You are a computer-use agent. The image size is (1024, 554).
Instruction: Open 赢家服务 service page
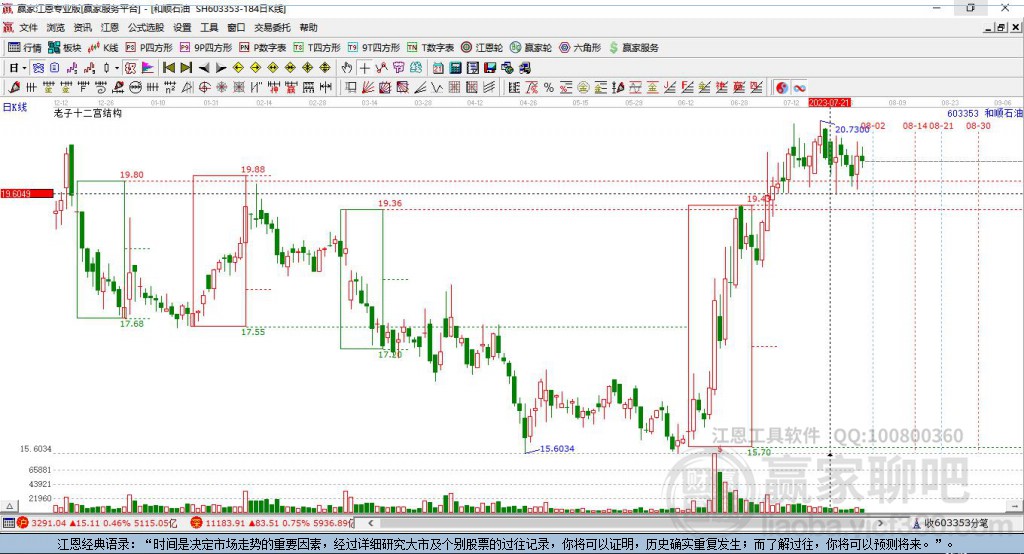633,48
